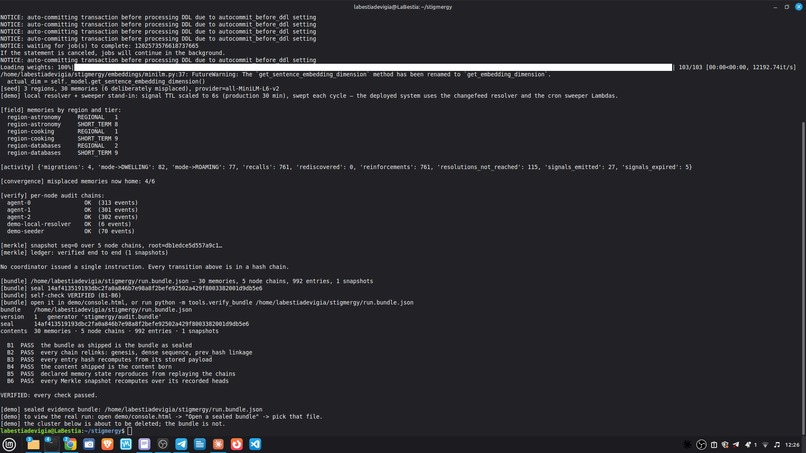Open the Brave browser taskbar icon
The image size is (806, 453).
coord(107,444)
